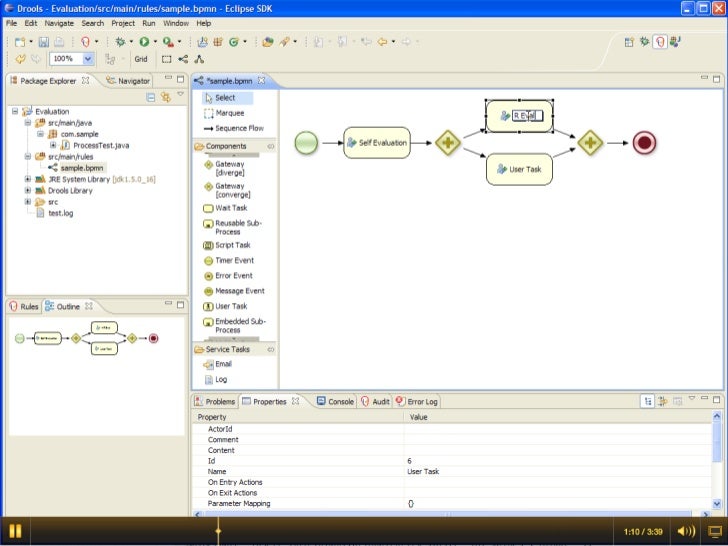This screenshot has width=728, height=546.
Task: Pick the Reusable Sub-Process palette tool
Action: 233,227
